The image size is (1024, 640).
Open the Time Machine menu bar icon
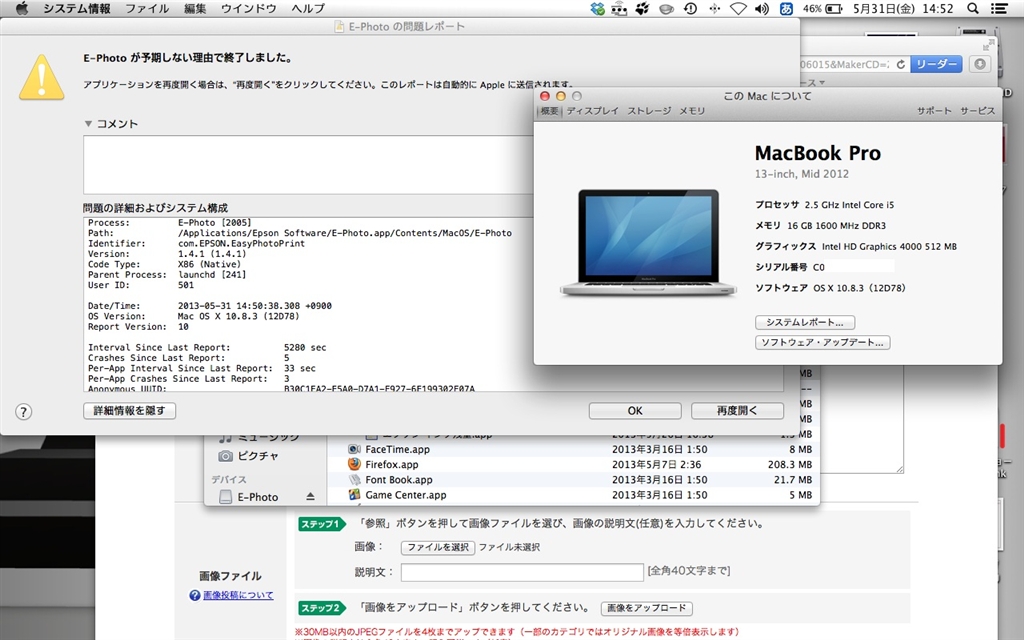point(690,9)
